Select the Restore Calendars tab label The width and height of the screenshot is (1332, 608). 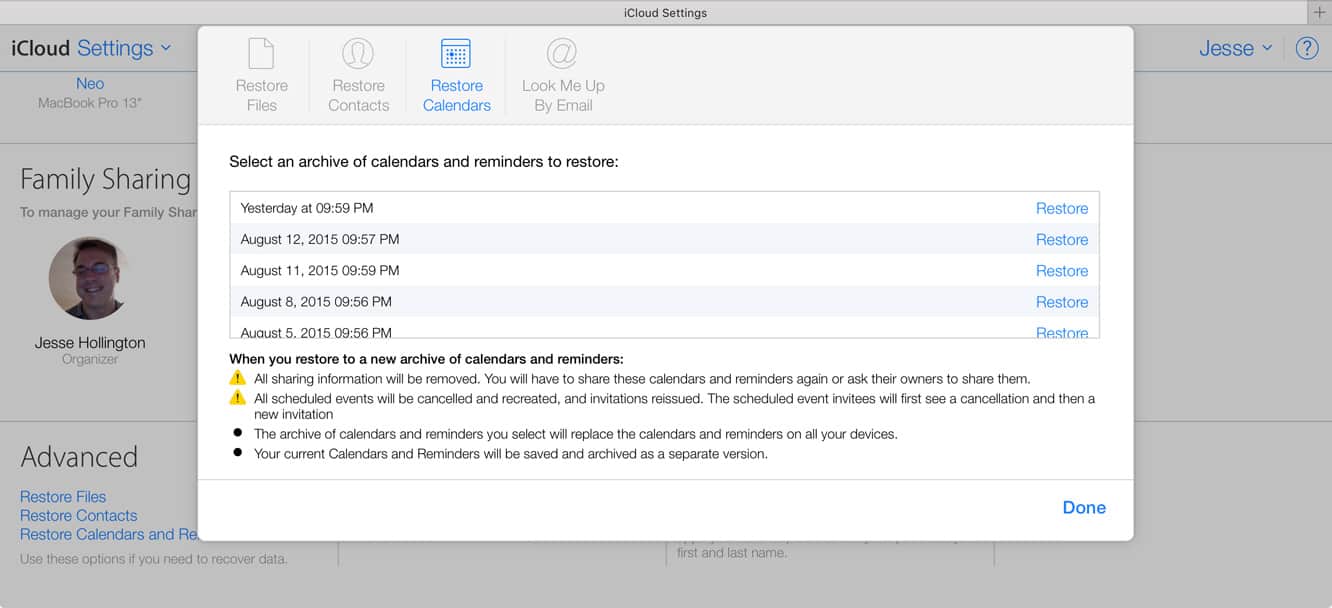coord(457,95)
